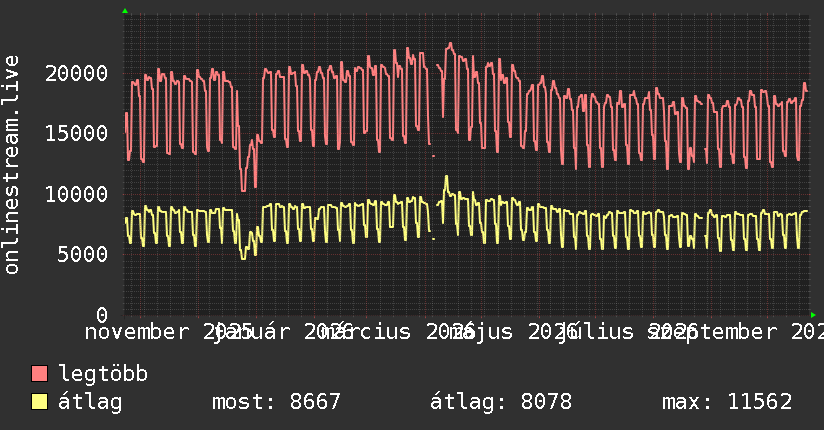Click the 5000 y-axis label

coord(83,254)
